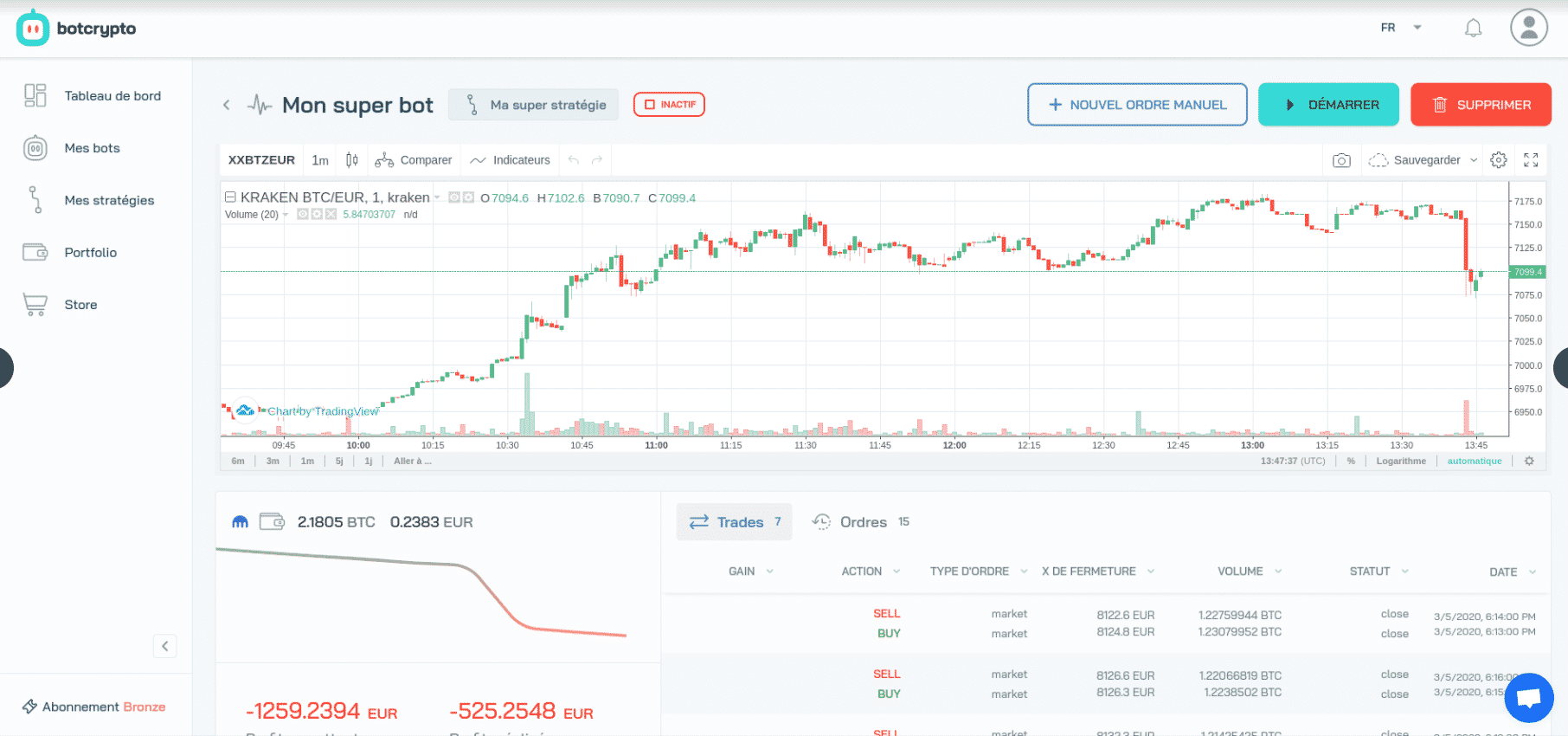Screen dimensions: 1568x736
Task: Open candlestick chart style selector
Action: click(352, 160)
